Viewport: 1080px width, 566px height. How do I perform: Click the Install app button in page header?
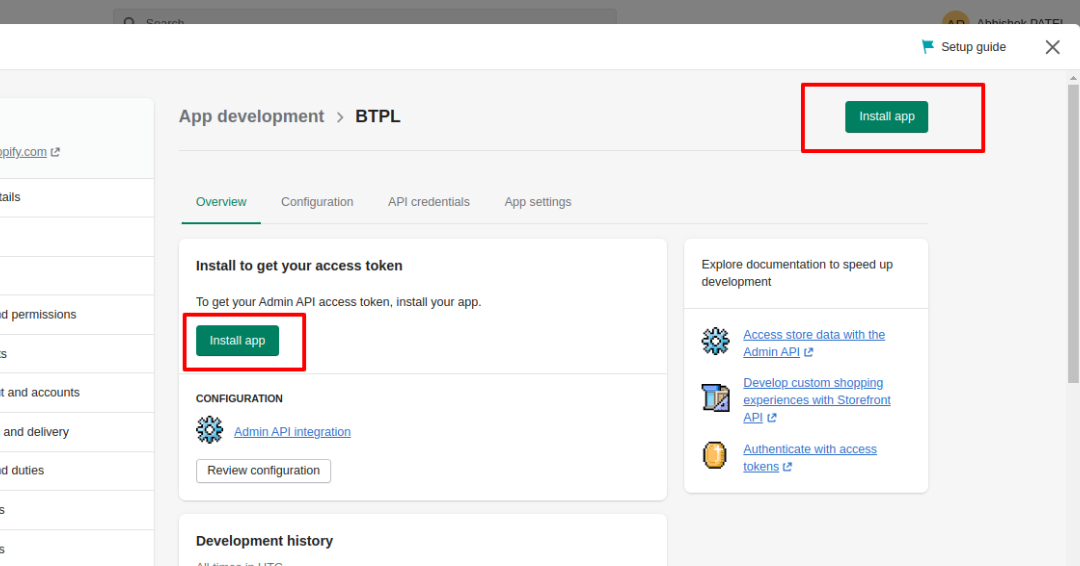(x=886, y=116)
